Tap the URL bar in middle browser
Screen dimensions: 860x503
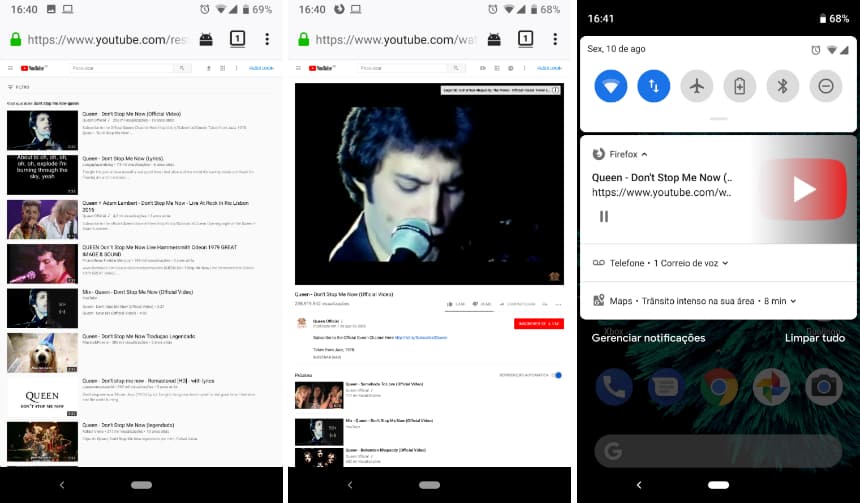click(x=395, y=39)
